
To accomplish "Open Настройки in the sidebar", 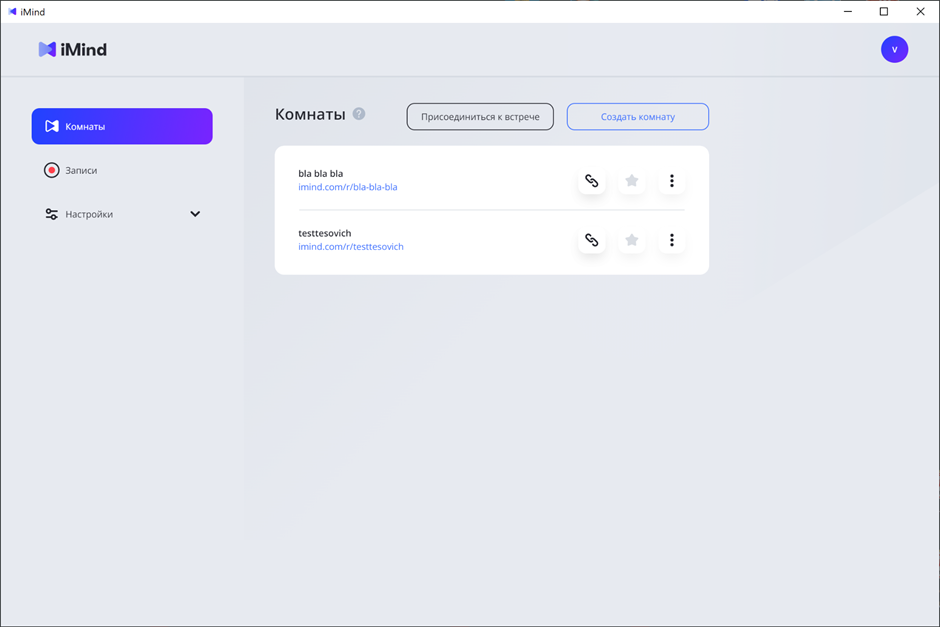I will (x=122, y=214).
